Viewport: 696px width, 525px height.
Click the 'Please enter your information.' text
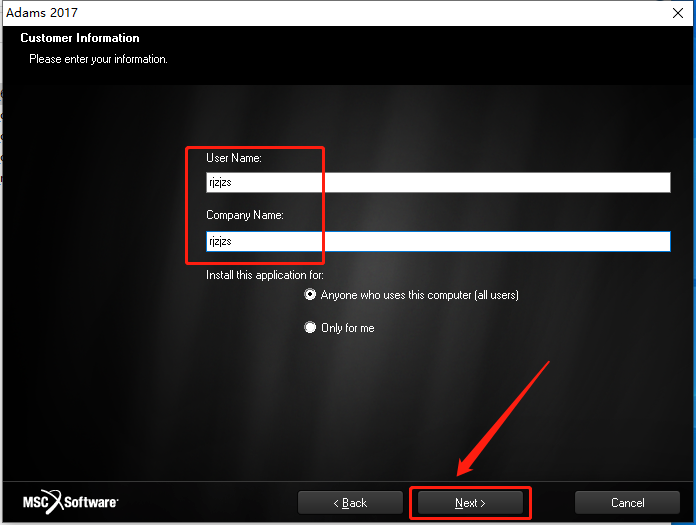point(98,59)
